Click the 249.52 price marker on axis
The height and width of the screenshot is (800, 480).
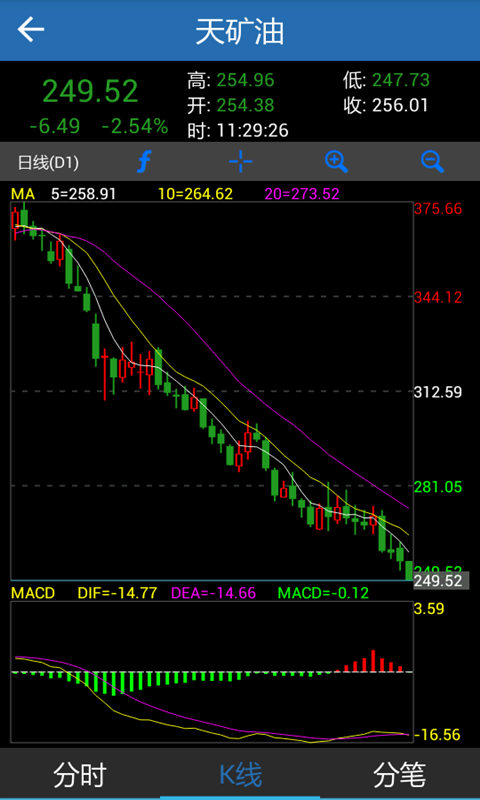click(x=441, y=581)
